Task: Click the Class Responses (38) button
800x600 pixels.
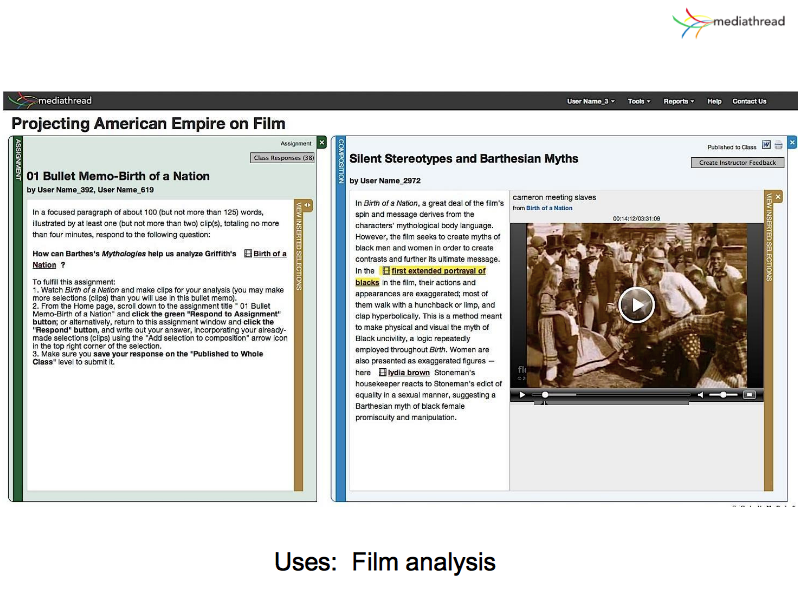Action: click(282, 158)
